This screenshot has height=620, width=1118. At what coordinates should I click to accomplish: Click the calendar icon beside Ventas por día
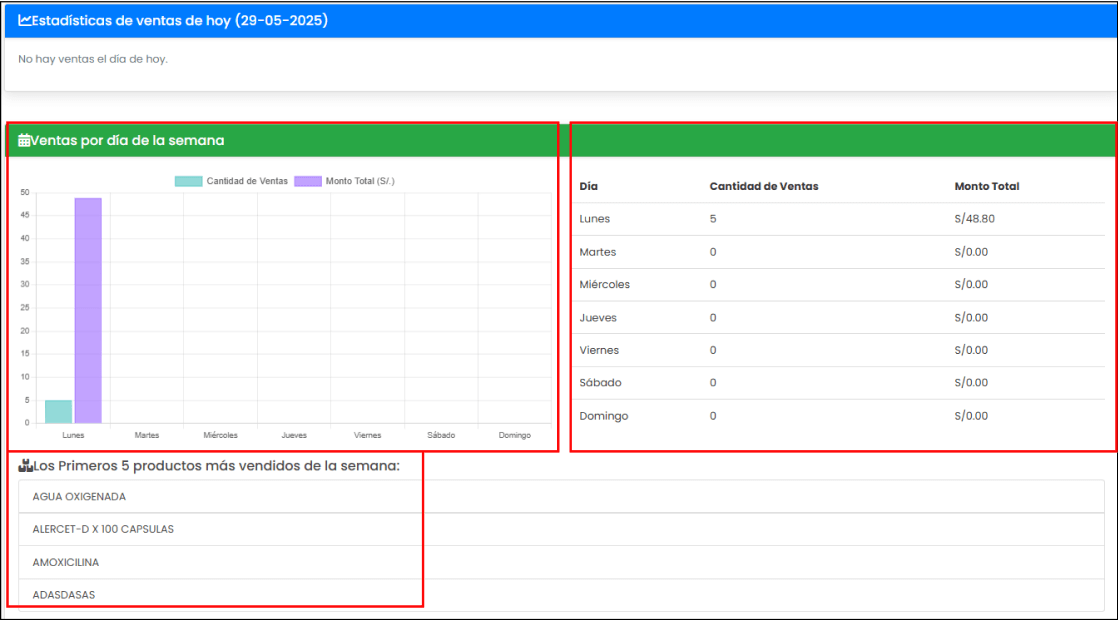(x=24, y=141)
